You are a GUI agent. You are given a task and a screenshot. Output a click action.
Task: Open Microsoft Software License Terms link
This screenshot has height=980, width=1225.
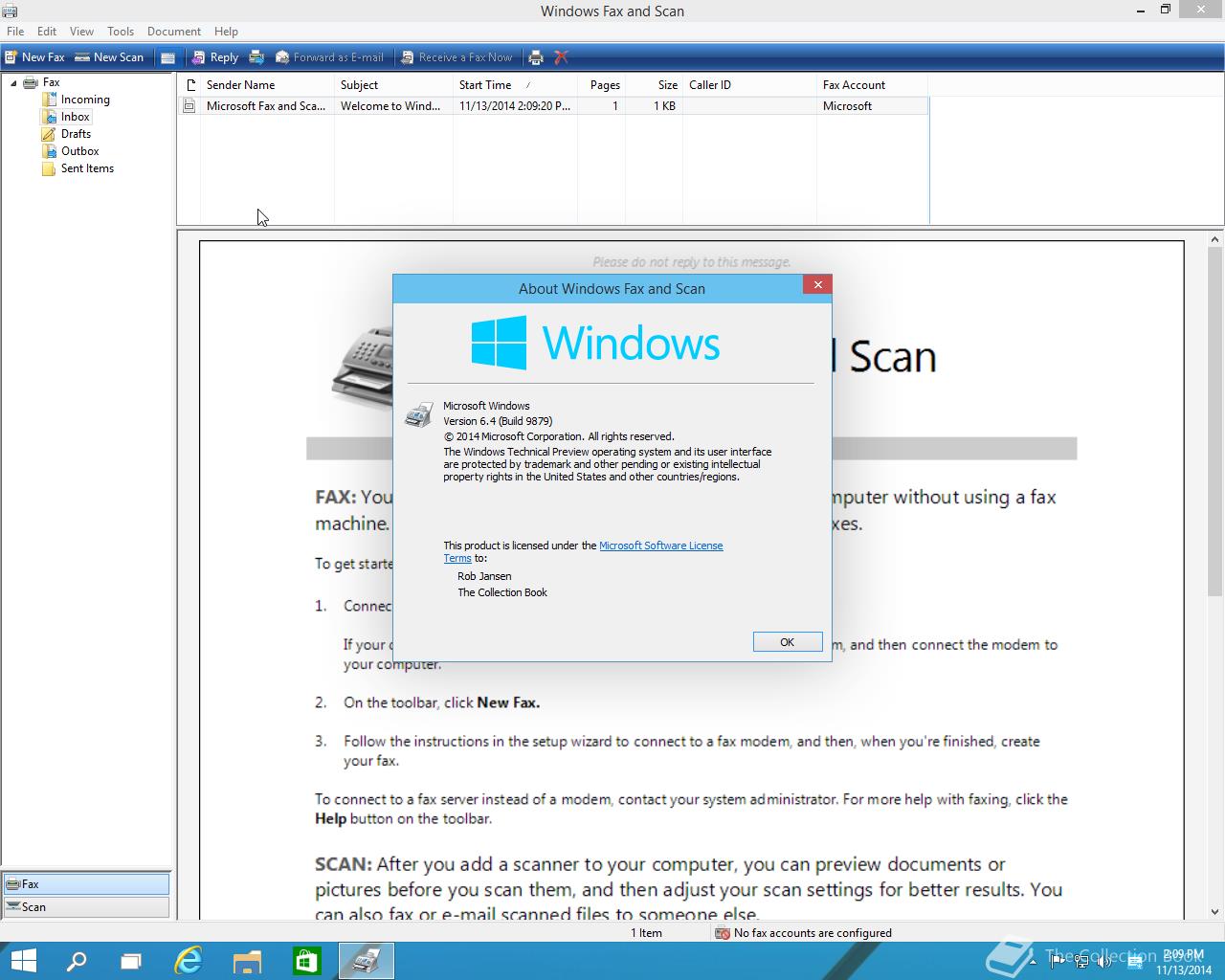click(x=660, y=546)
